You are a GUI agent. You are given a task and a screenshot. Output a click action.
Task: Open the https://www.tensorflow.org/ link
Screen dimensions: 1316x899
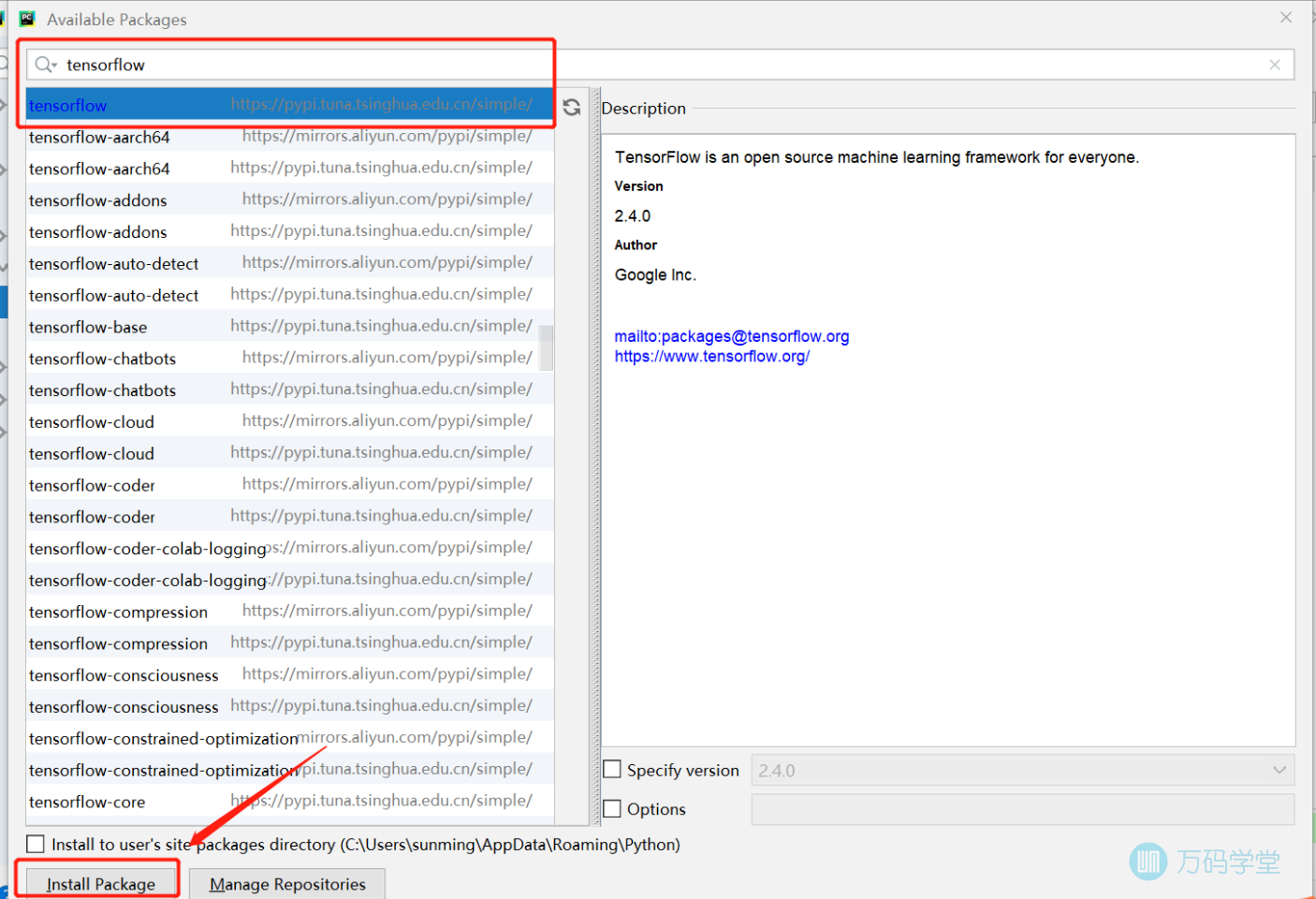pyautogui.click(x=712, y=356)
